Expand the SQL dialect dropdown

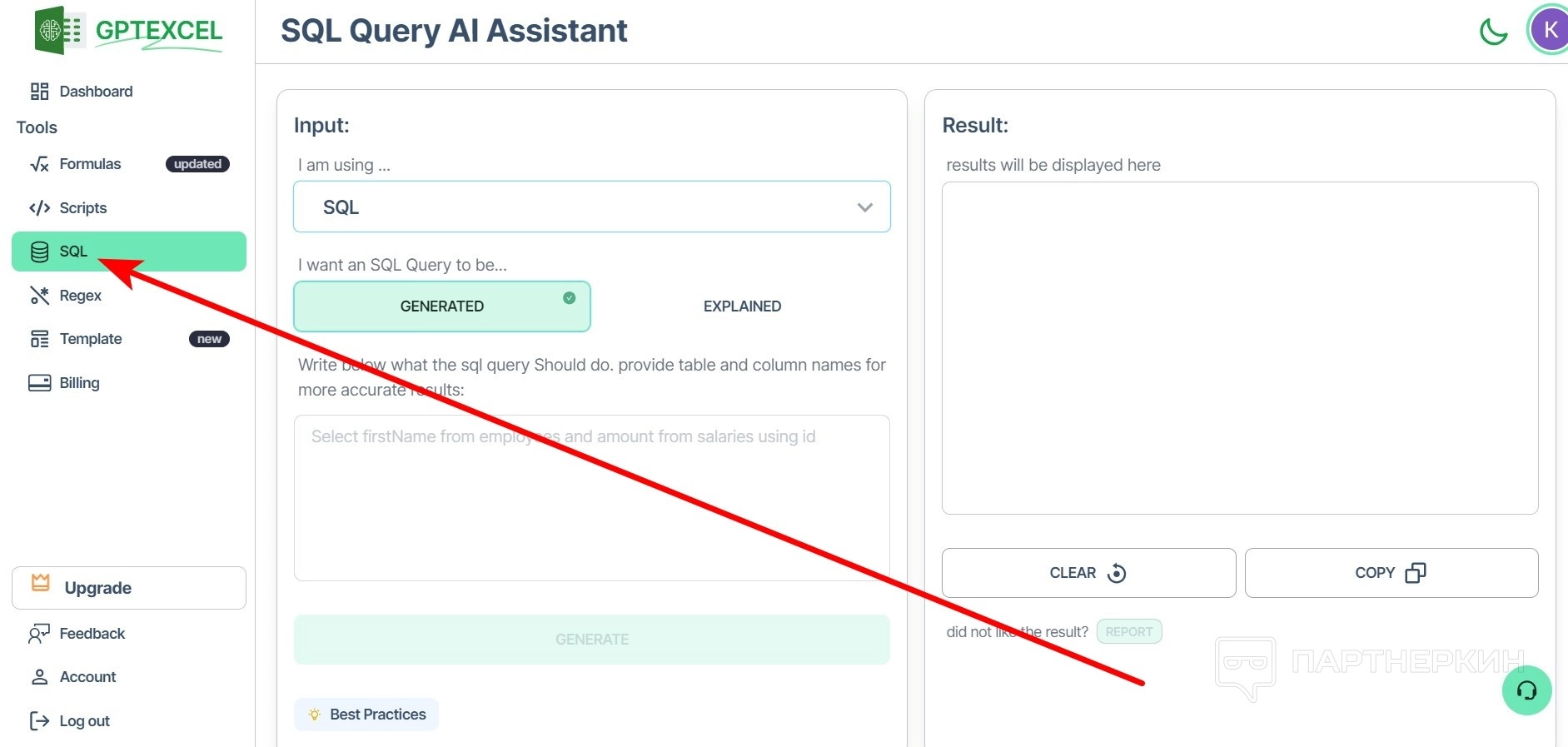591,207
